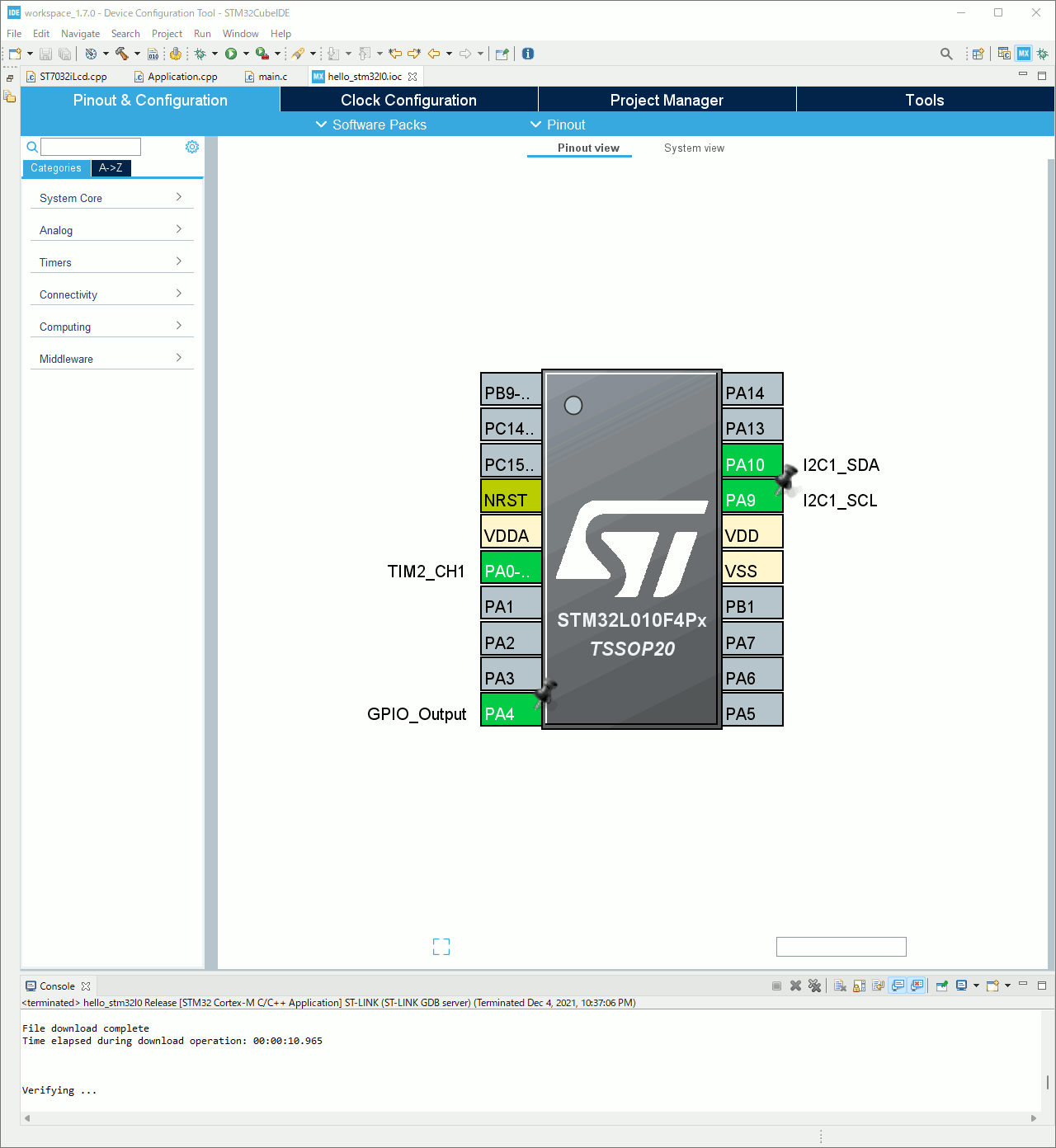Screen dimensions: 1056x1148
Task: Click the Word Wrap console icon
Action: pyautogui.click(x=878, y=986)
